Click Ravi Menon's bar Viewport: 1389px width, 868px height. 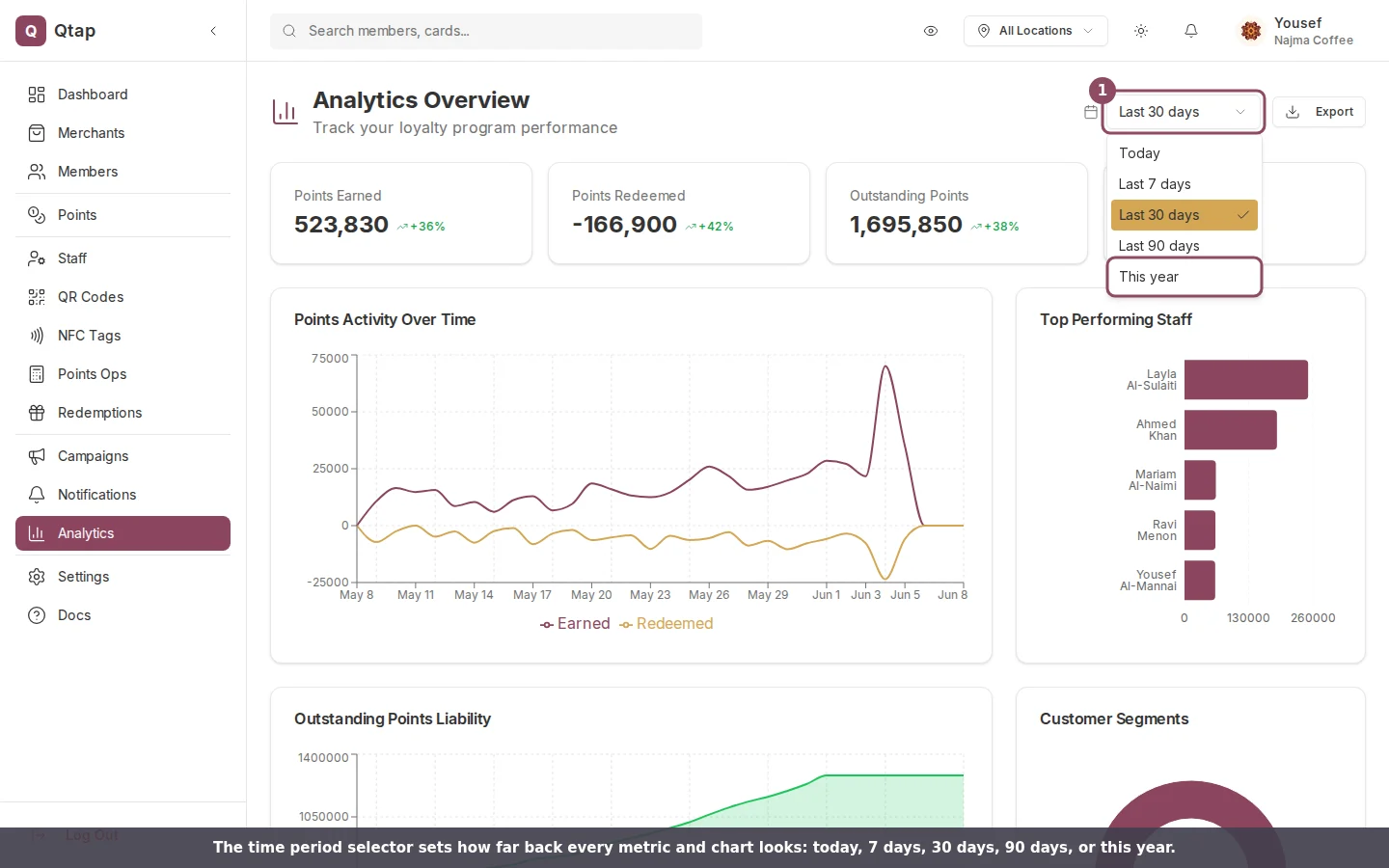[x=1200, y=530]
